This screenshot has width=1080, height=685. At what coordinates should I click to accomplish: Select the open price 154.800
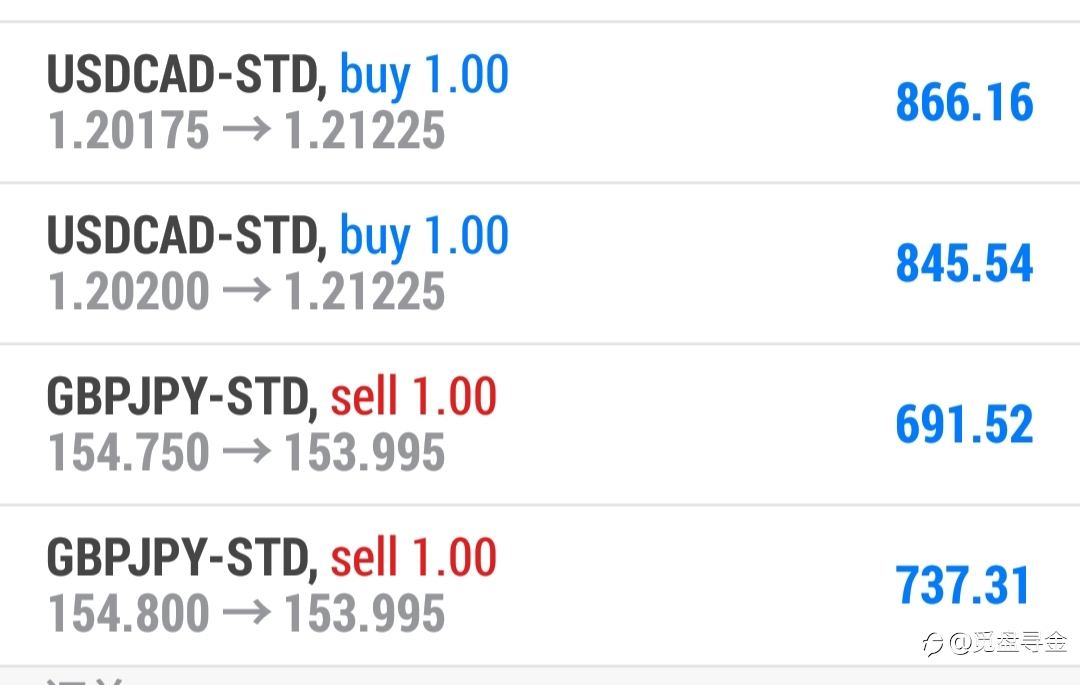click(129, 613)
